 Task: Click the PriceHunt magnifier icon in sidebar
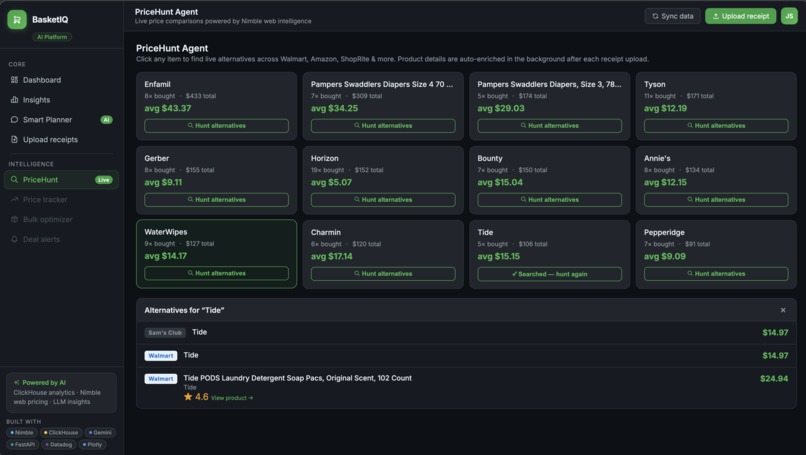pos(14,179)
